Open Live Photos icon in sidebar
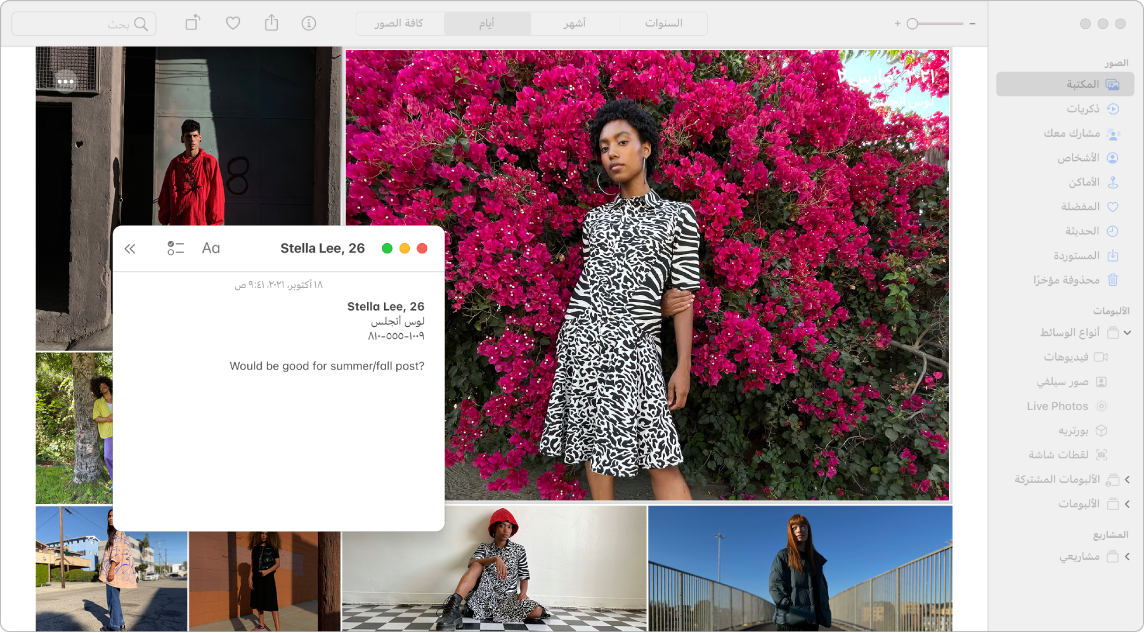Image resolution: width=1144 pixels, height=633 pixels. click(1101, 406)
